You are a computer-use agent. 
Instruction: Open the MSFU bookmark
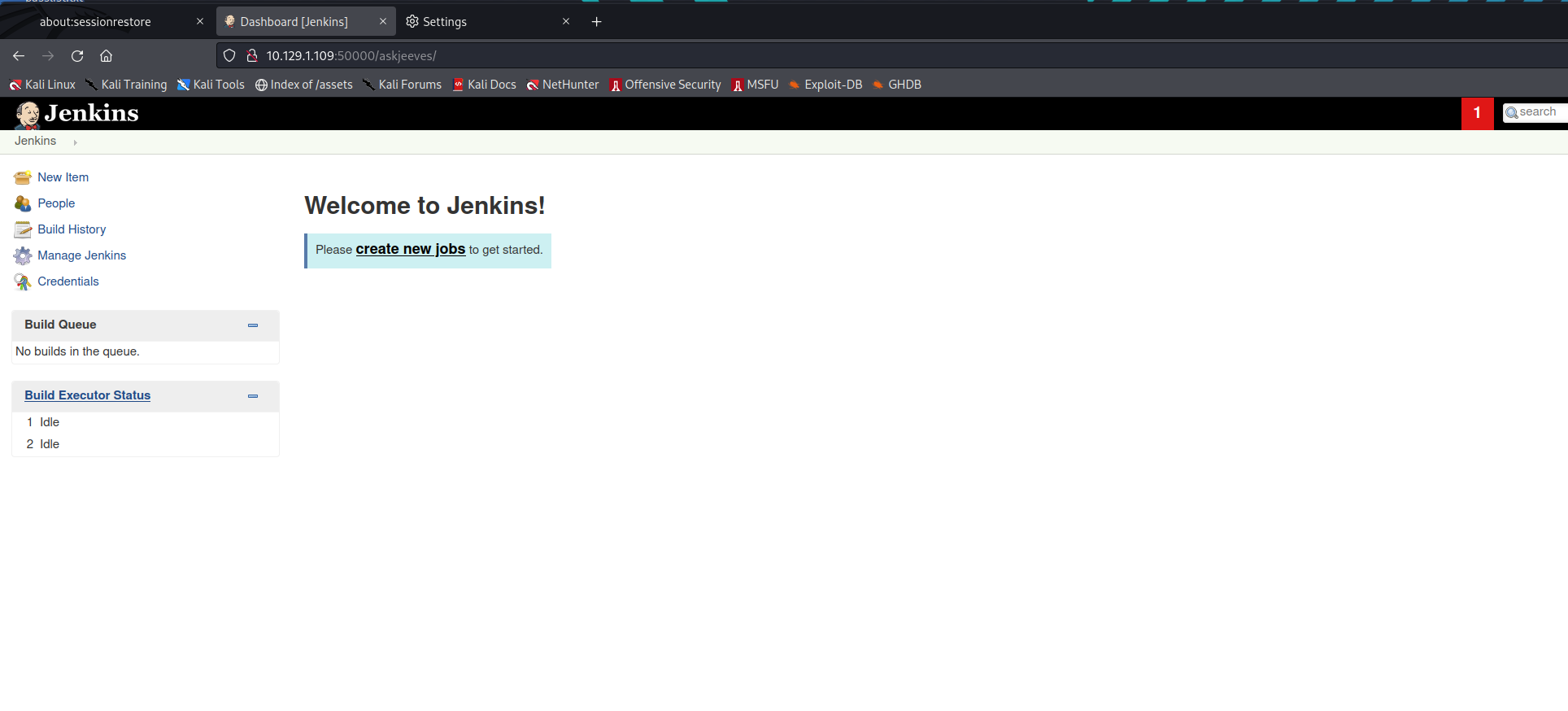[x=756, y=85]
